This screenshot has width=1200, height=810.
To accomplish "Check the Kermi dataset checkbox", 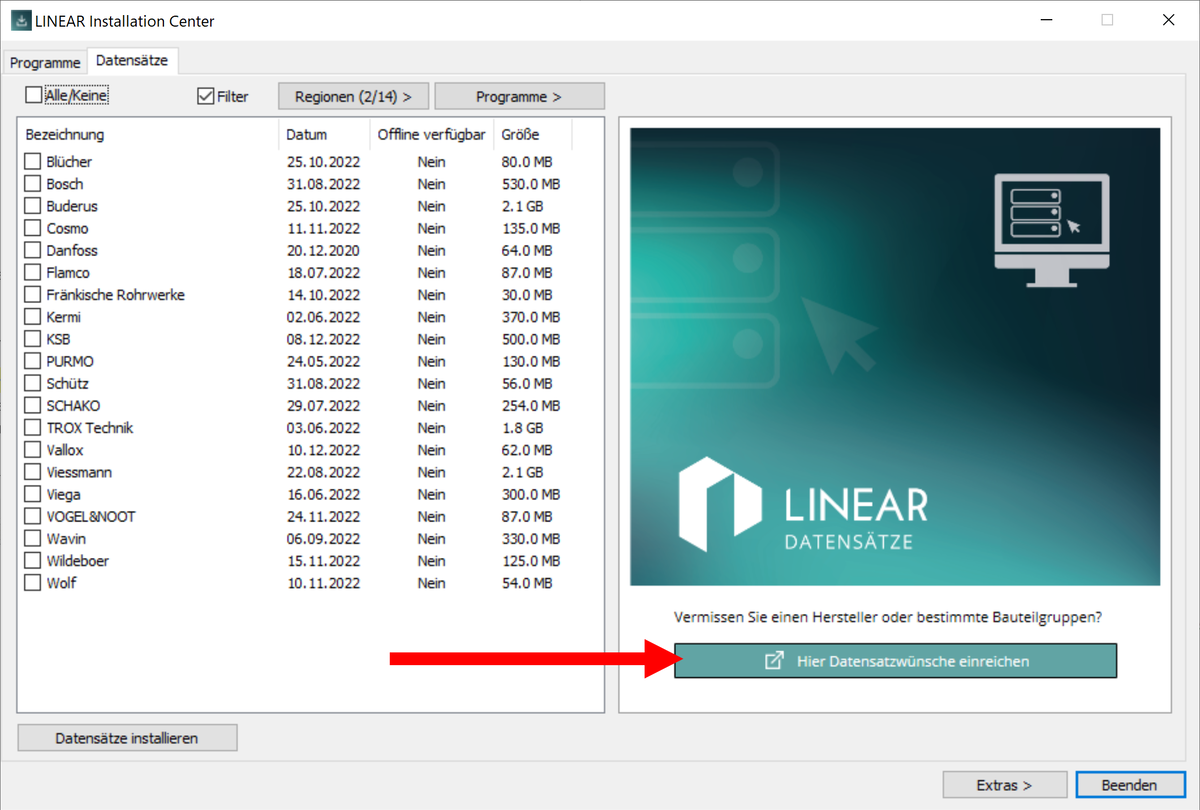I will point(33,316).
